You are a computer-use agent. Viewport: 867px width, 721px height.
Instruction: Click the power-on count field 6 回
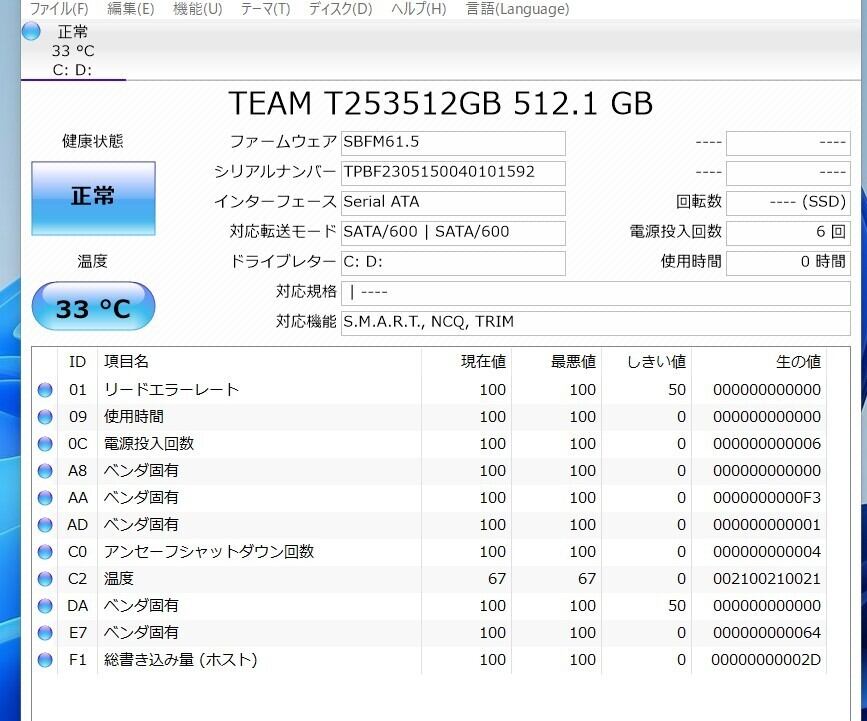pos(788,233)
